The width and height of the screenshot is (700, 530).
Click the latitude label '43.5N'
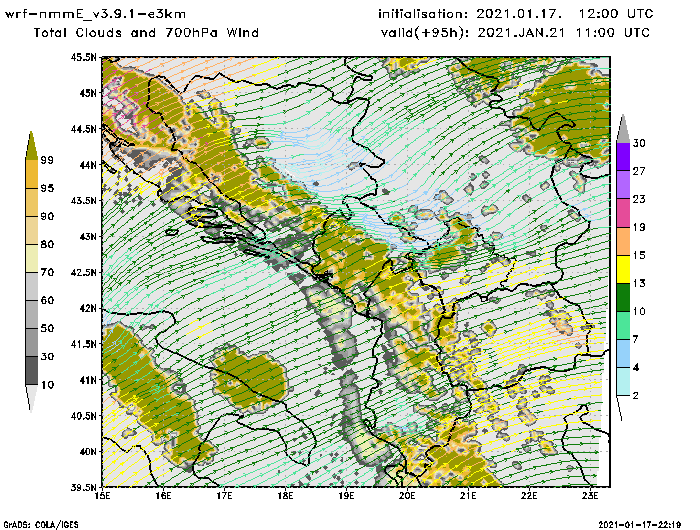click(83, 200)
